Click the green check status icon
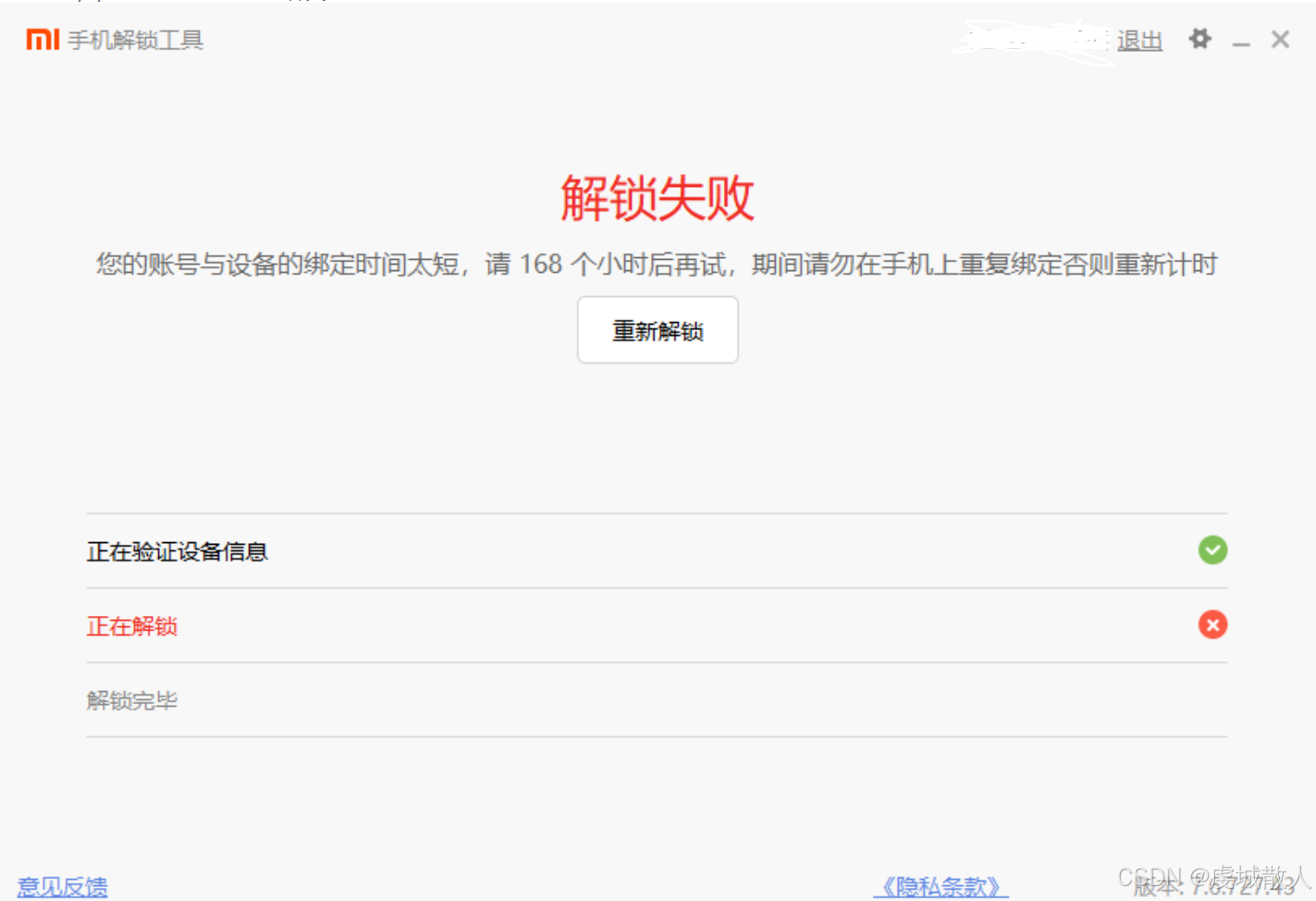Image resolution: width=1316 pixels, height=901 pixels. tap(1212, 550)
